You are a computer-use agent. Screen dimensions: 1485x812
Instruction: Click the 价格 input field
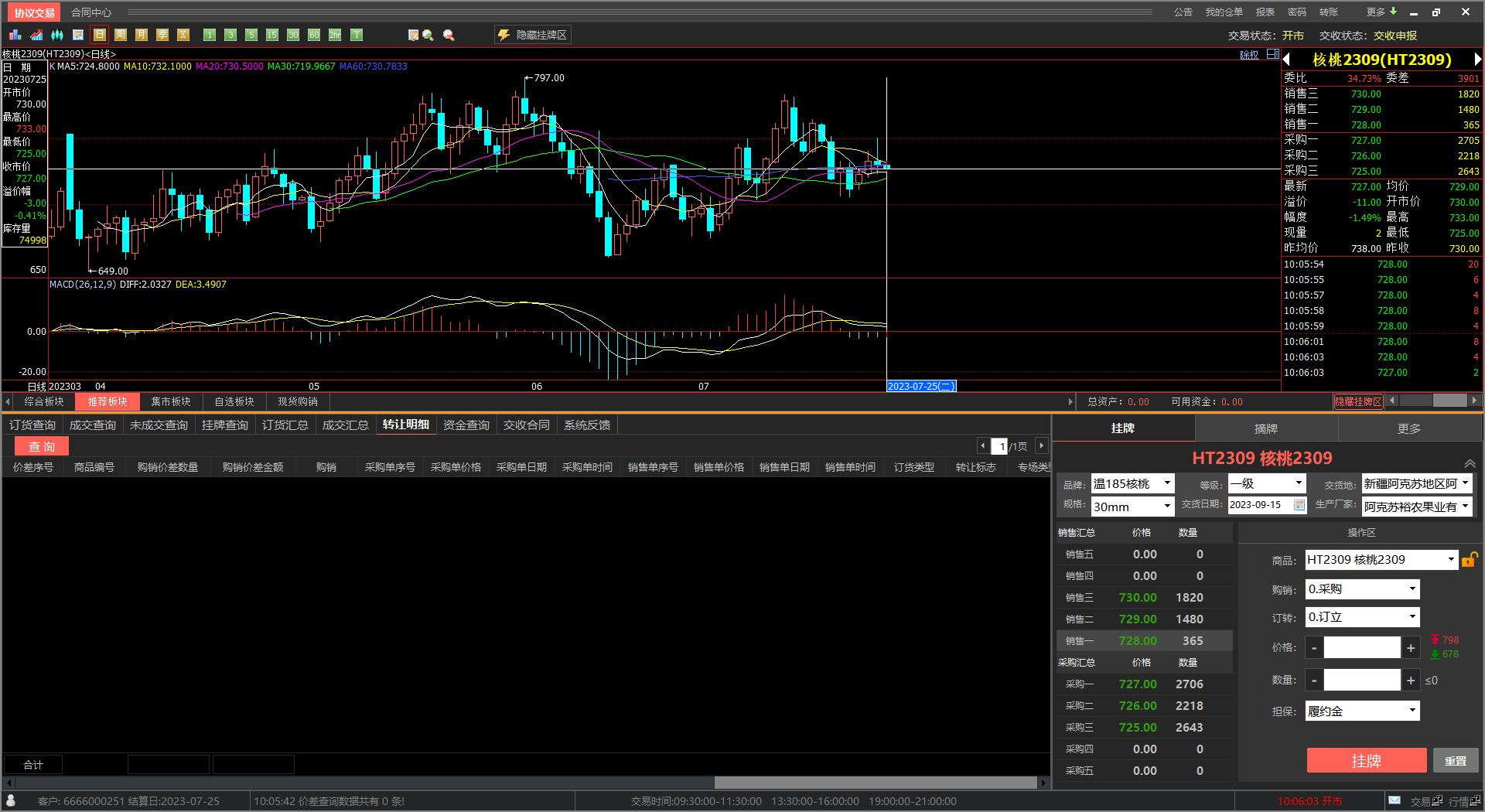pos(1362,648)
